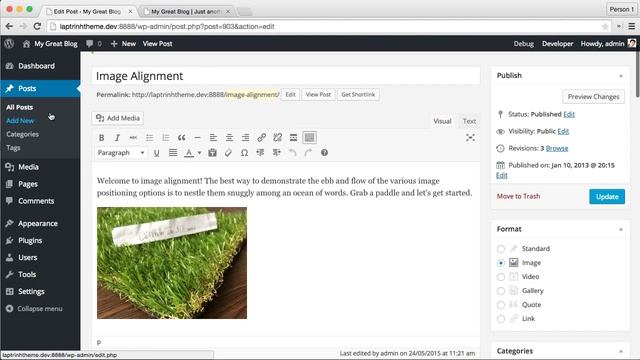
Task: Click Preview Changes button
Action: pos(593,97)
